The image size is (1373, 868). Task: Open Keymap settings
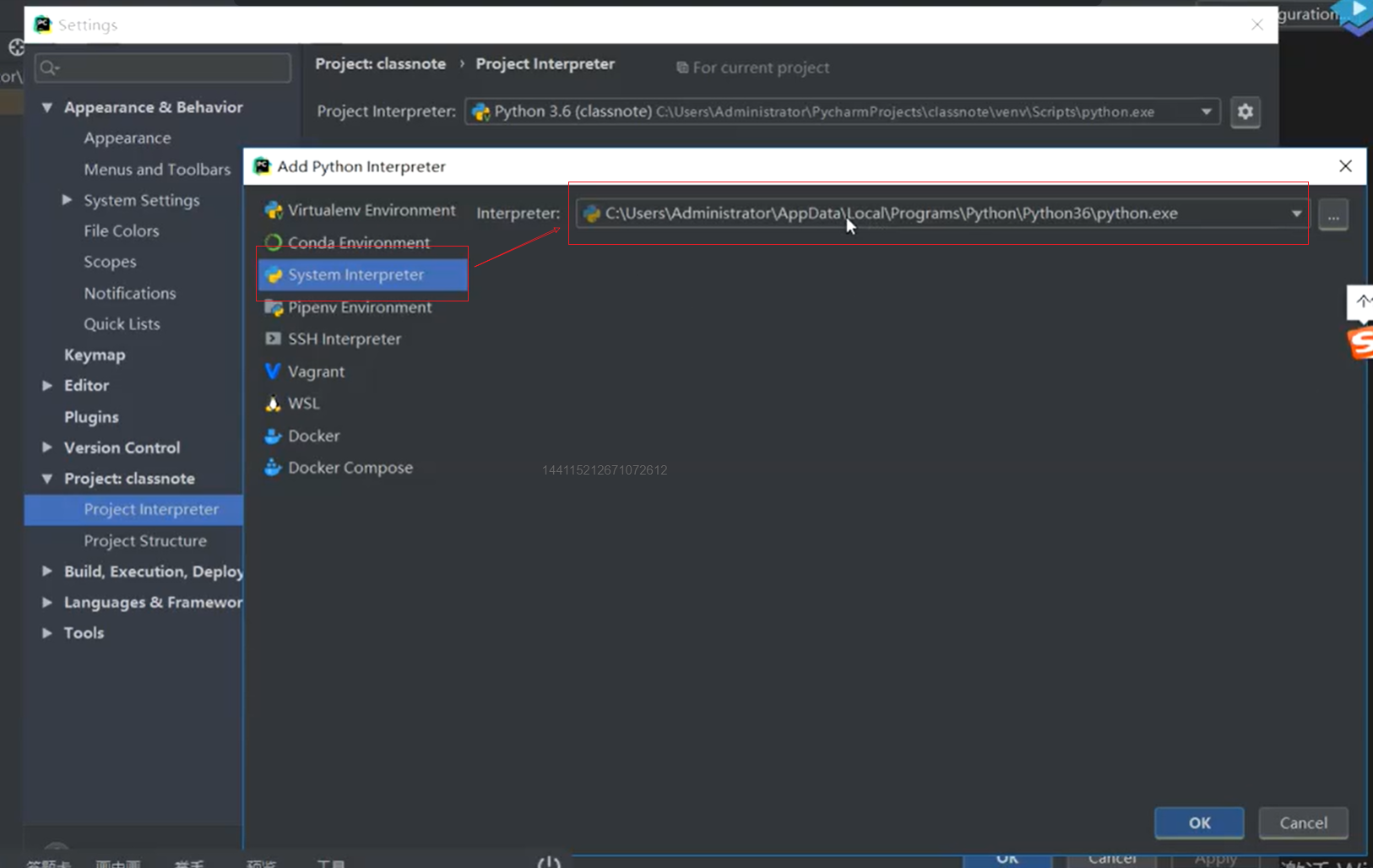(95, 355)
